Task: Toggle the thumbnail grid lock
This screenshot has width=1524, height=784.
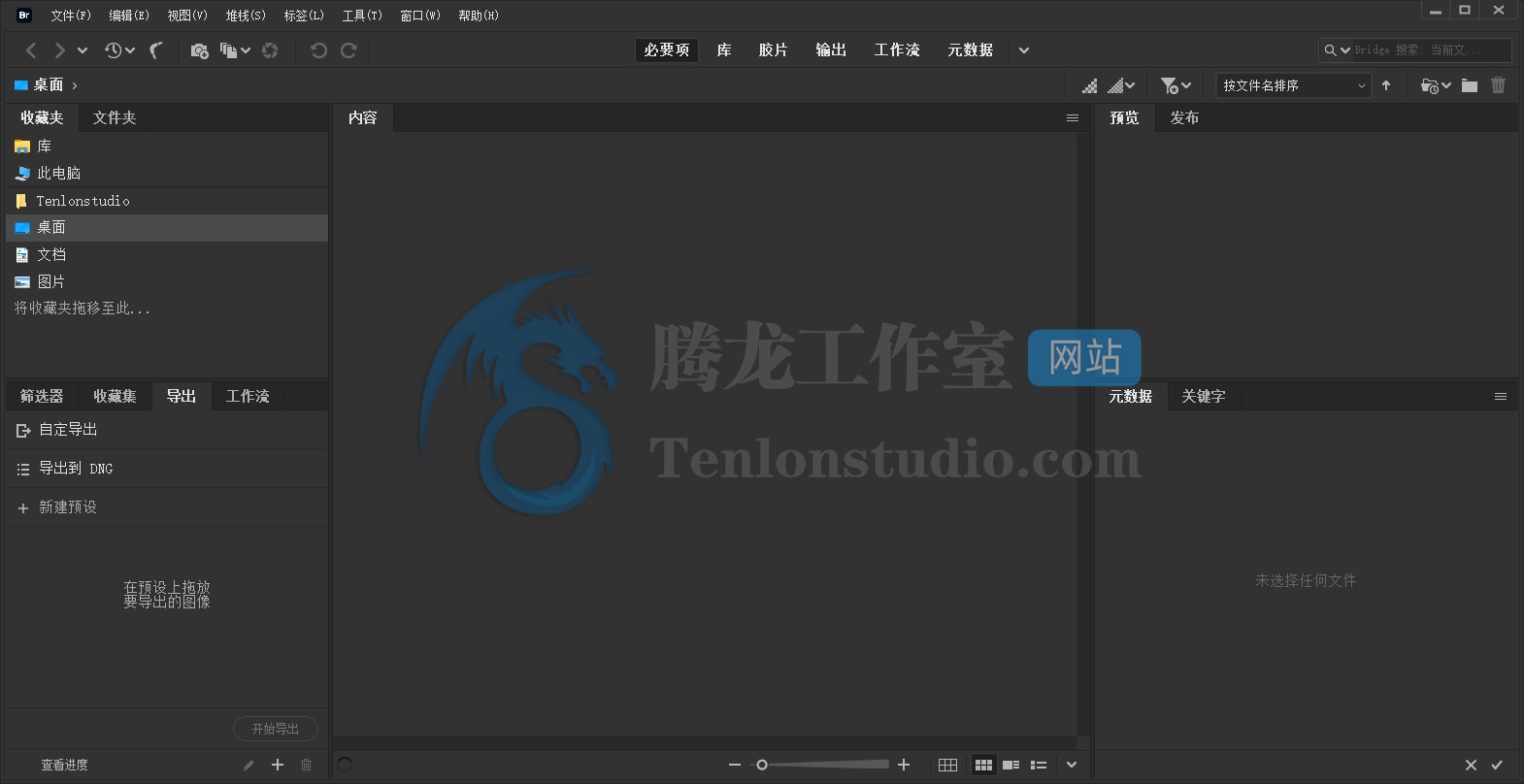Action: click(948, 765)
